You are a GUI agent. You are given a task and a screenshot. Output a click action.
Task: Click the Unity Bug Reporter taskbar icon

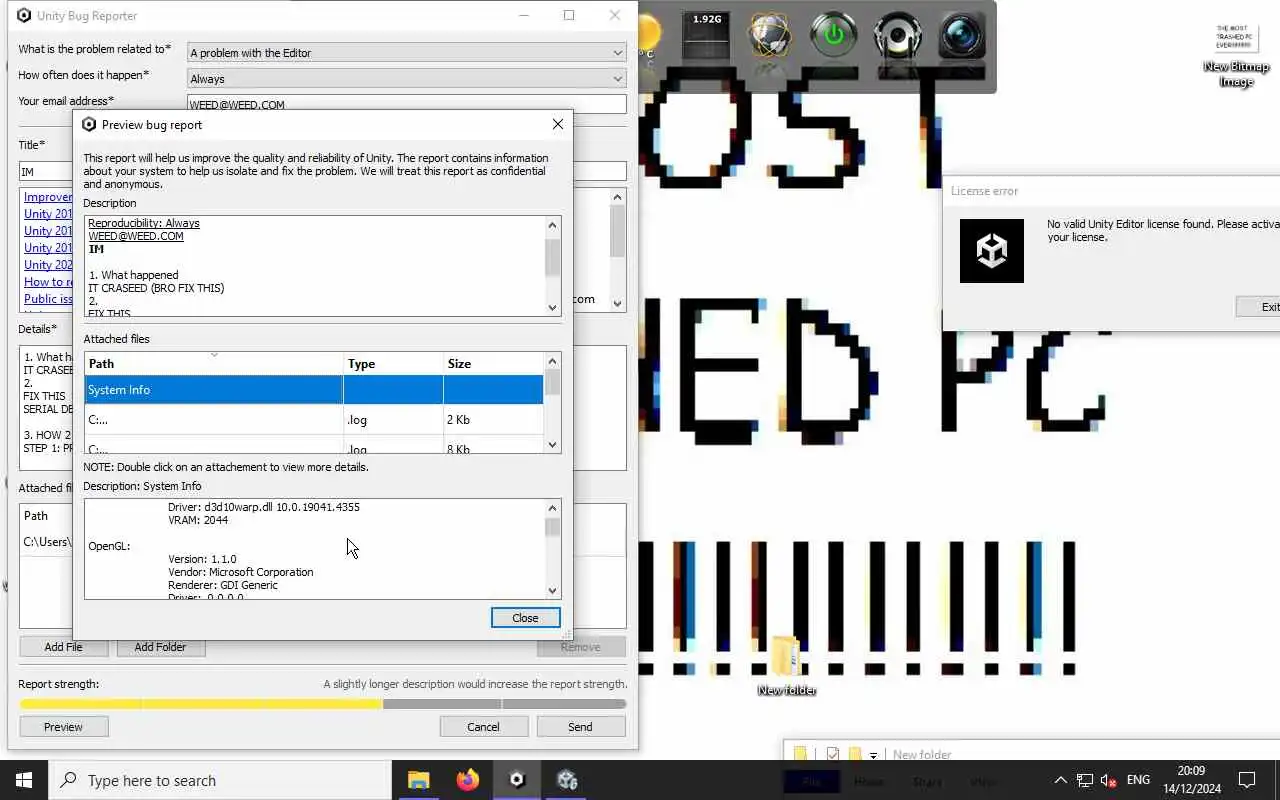click(x=517, y=780)
